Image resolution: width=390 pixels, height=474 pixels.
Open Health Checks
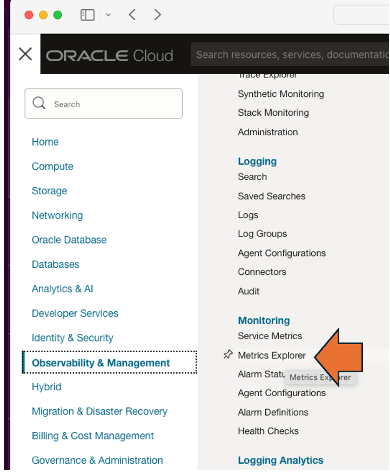pos(268,431)
